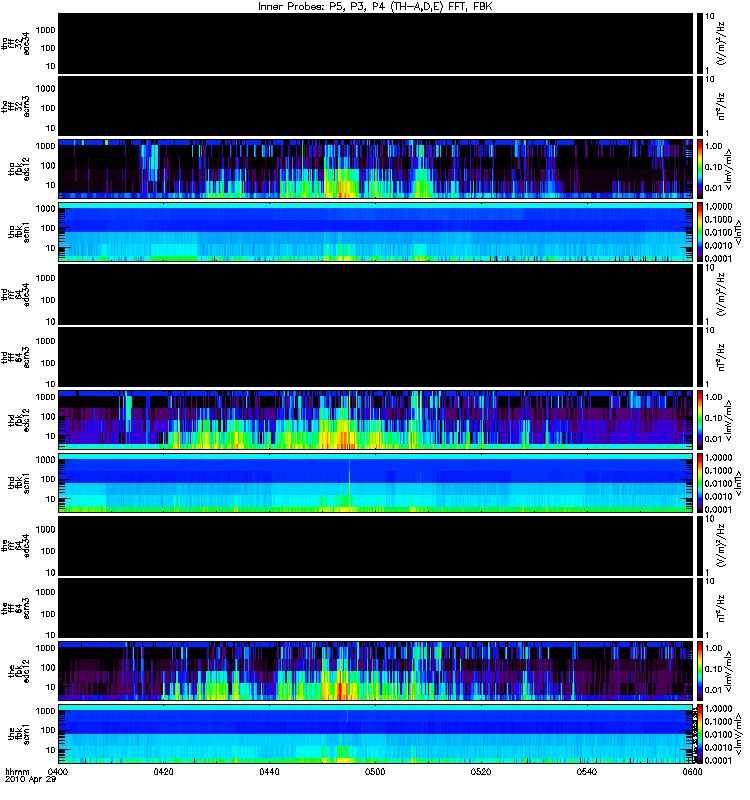Screen dimensions: 750x800
Task: Click the the fff 64 scm3 panel label
Action: pyautogui.click(x=16, y=609)
